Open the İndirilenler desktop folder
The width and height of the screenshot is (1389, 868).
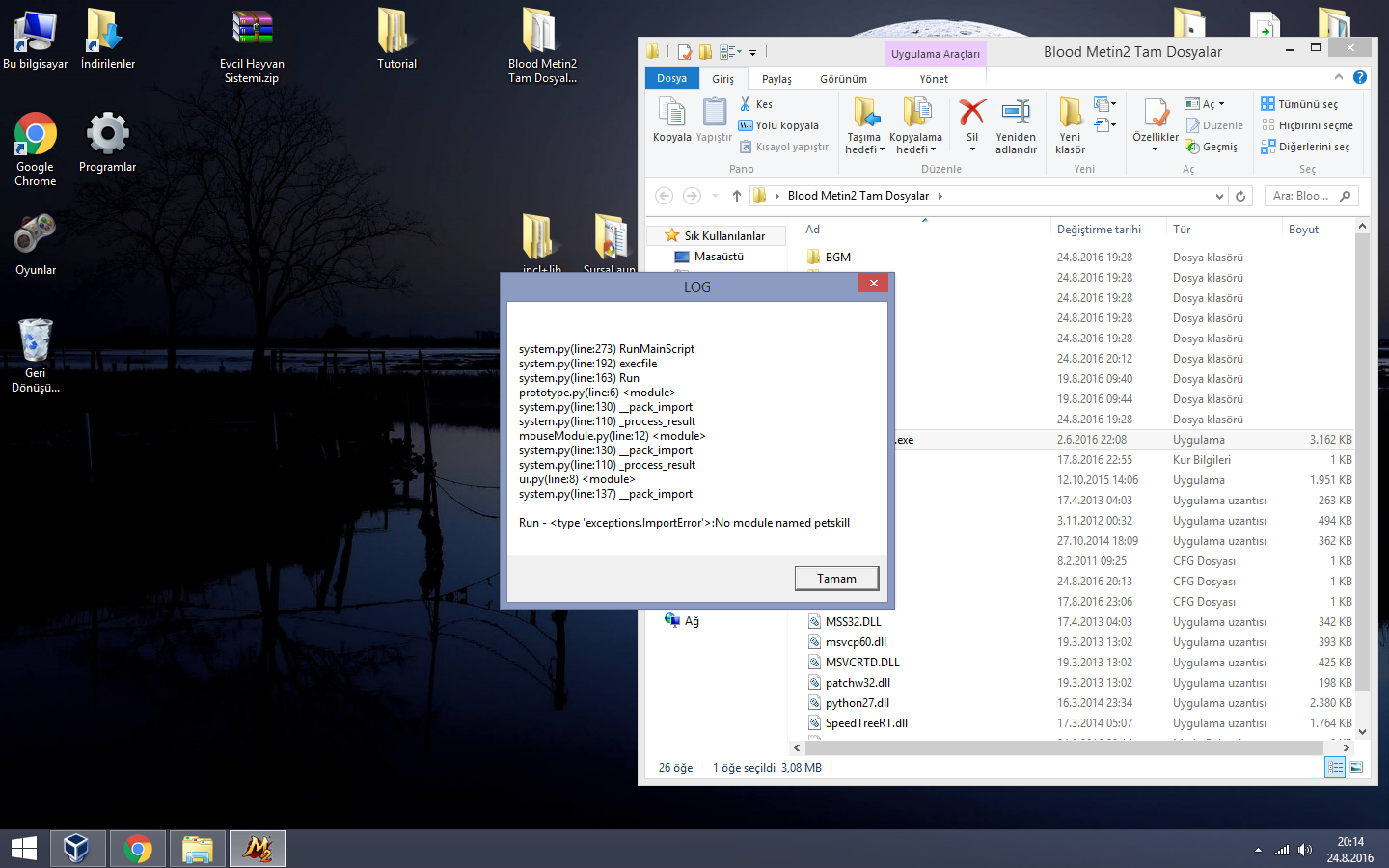[107, 40]
